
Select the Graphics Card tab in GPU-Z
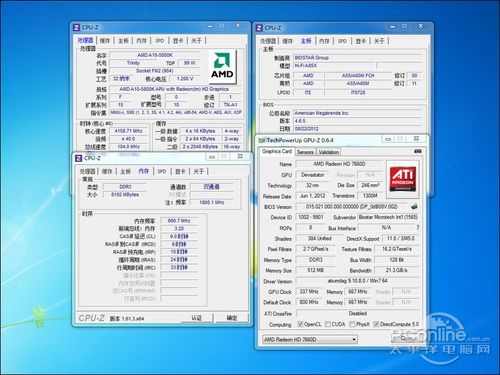pos(277,151)
